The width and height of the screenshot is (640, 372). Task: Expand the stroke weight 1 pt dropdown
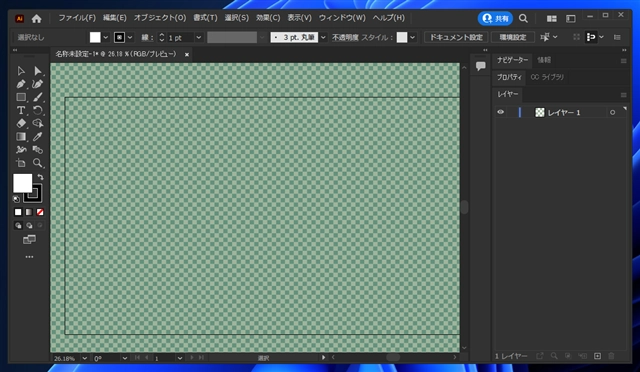tap(199, 37)
